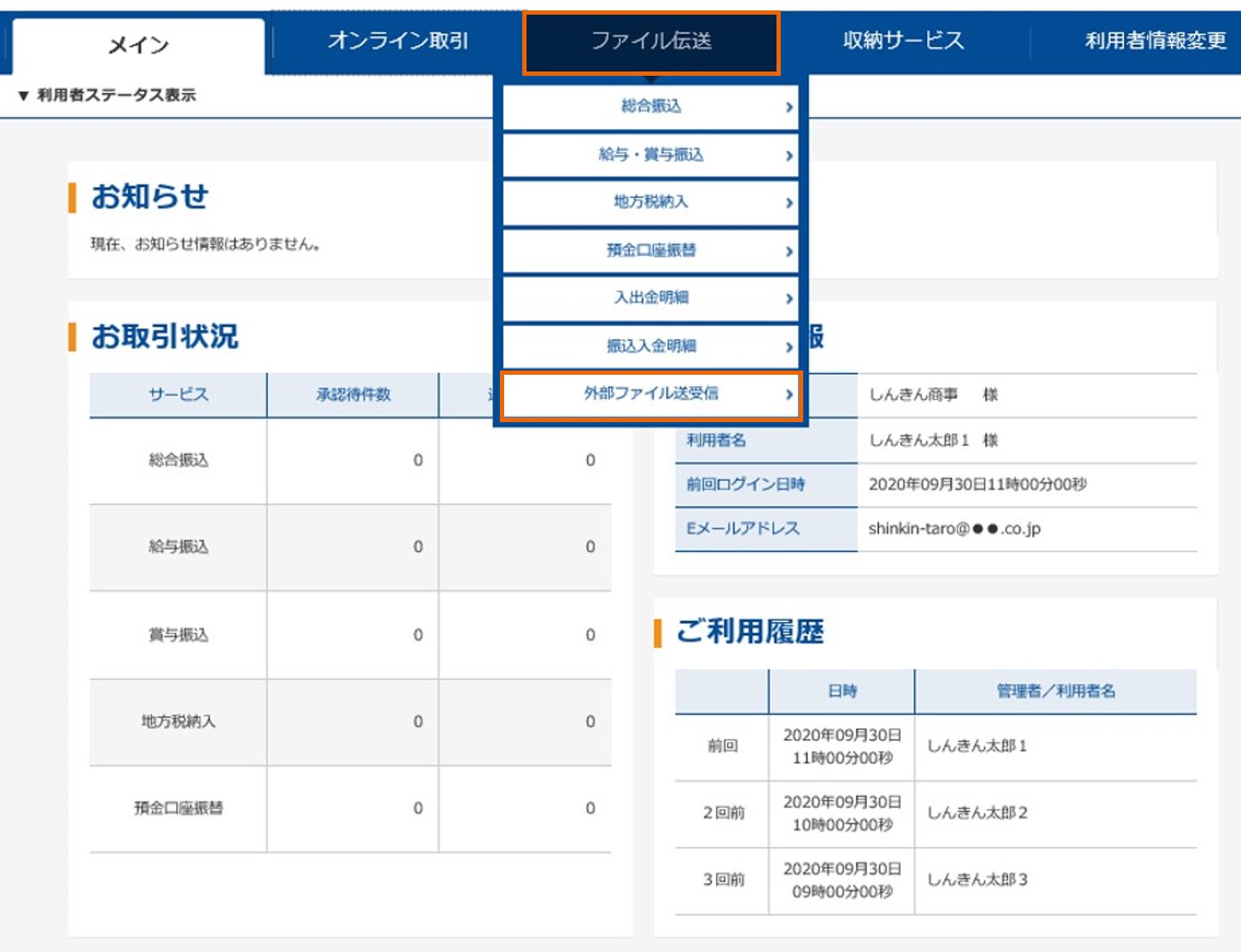The image size is (1241, 952).
Task: Open 入出金明細 menu item
Action: pos(651,297)
